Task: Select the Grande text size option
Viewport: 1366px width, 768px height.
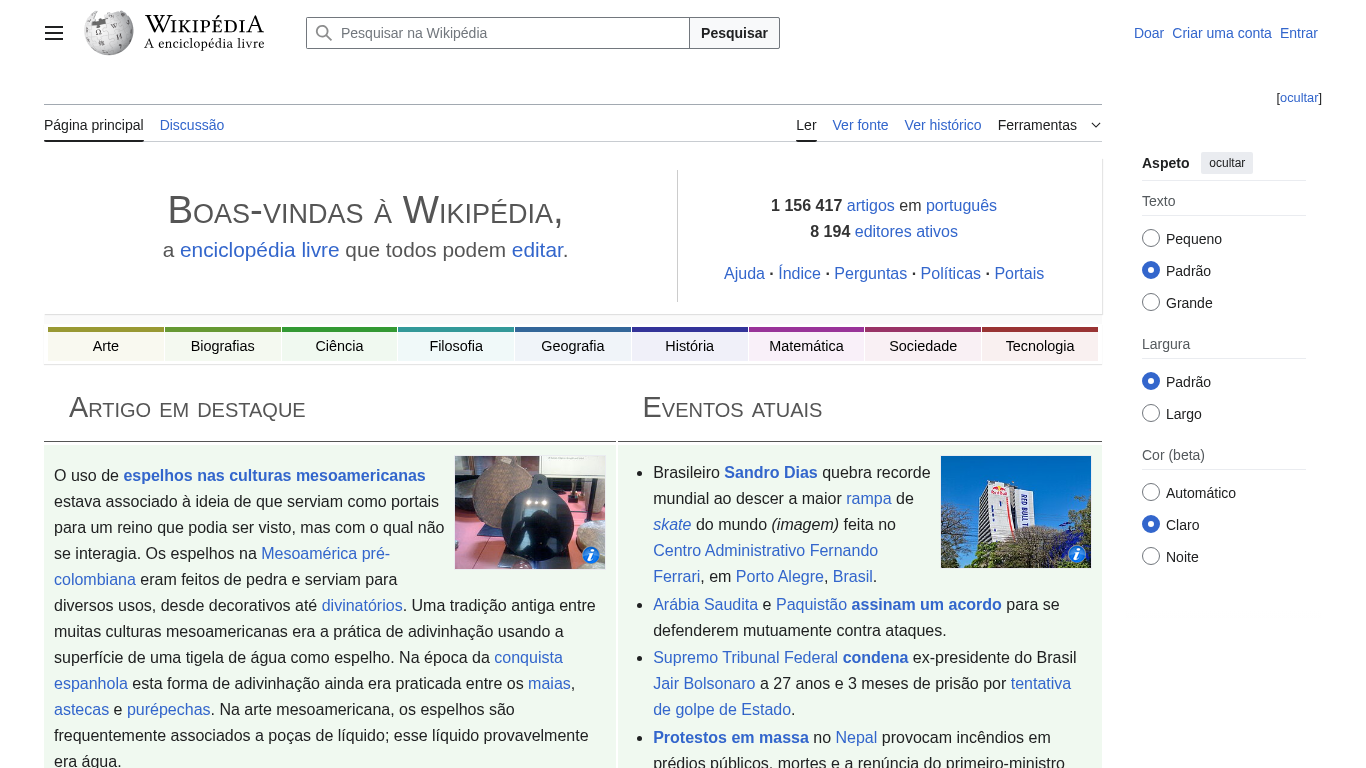Action: click(x=1151, y=303)
